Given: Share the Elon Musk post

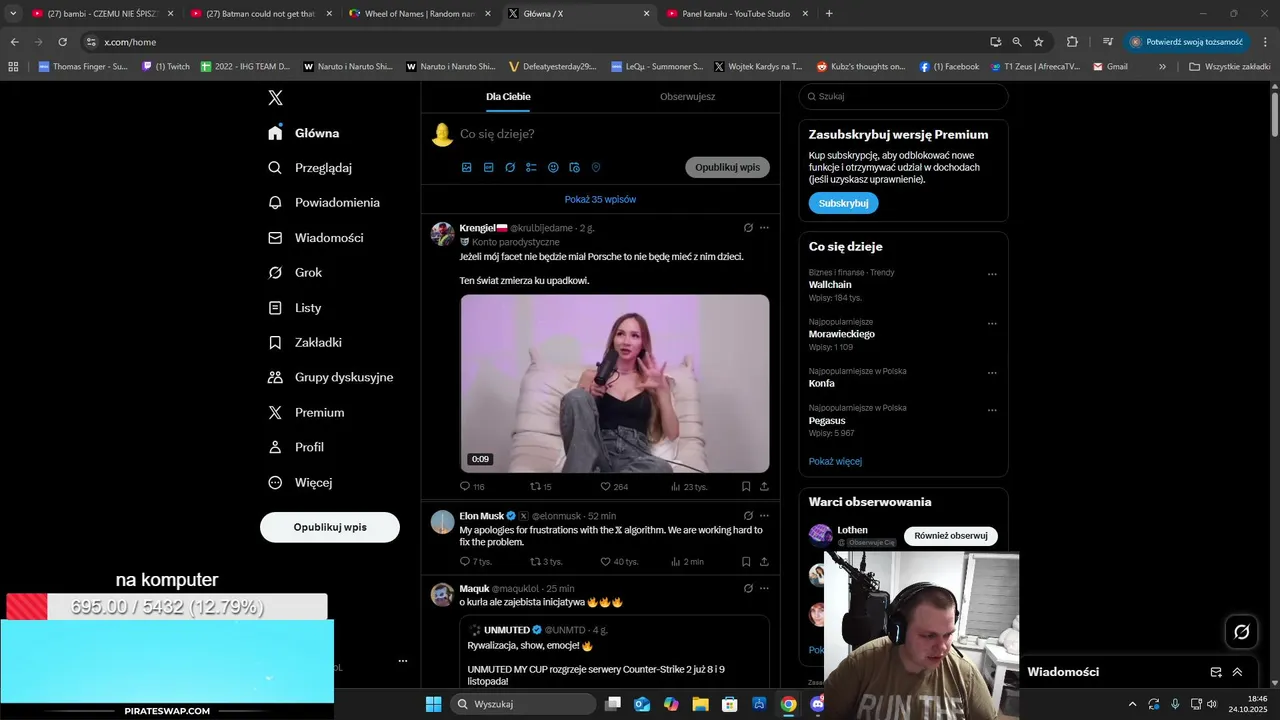Looking at the screenshot, I should (x=764, y=562).
